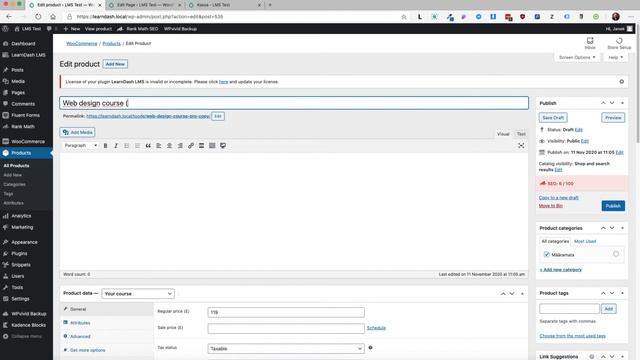
Task: Switch the editor to Visual tab
Action: tap(503, 134)
